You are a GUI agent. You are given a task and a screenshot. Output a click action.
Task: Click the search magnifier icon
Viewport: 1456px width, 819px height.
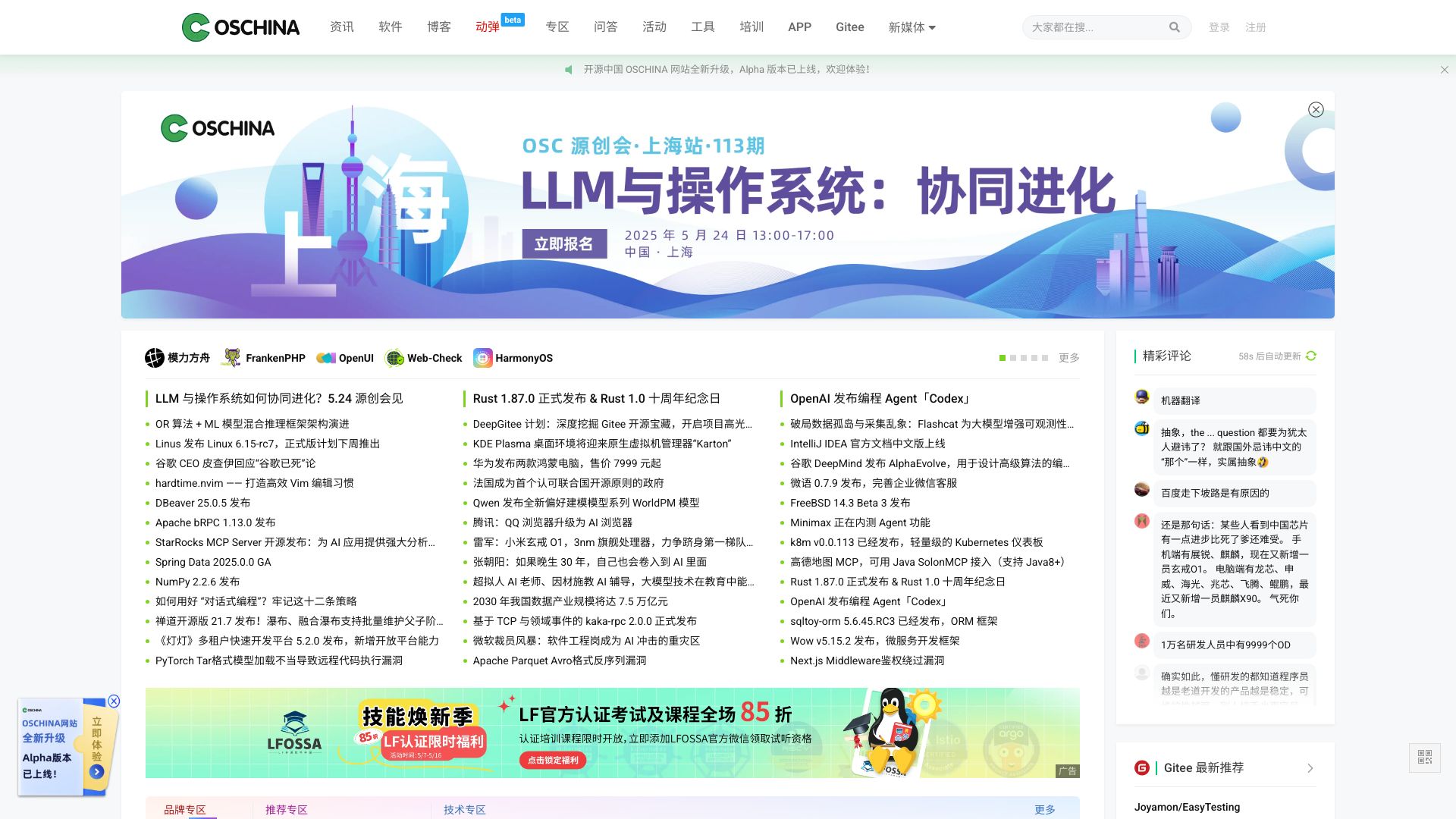click(1174, 27)
